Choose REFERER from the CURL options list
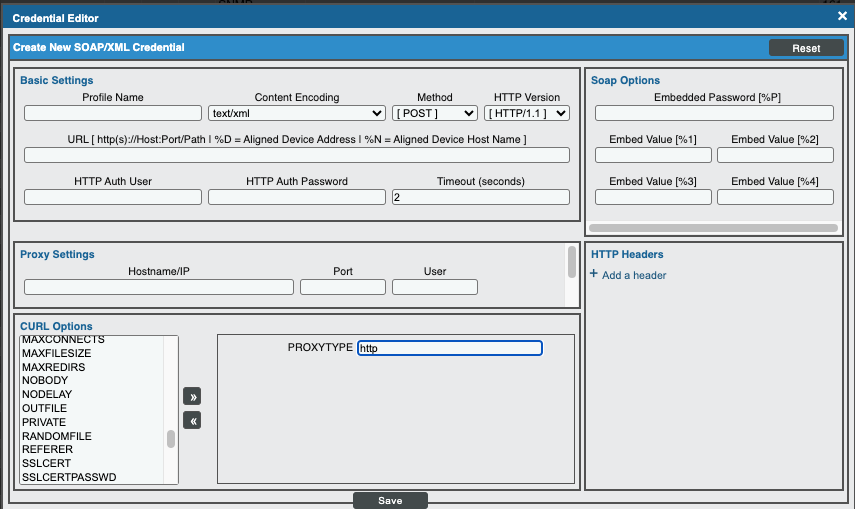 (46, 450)
